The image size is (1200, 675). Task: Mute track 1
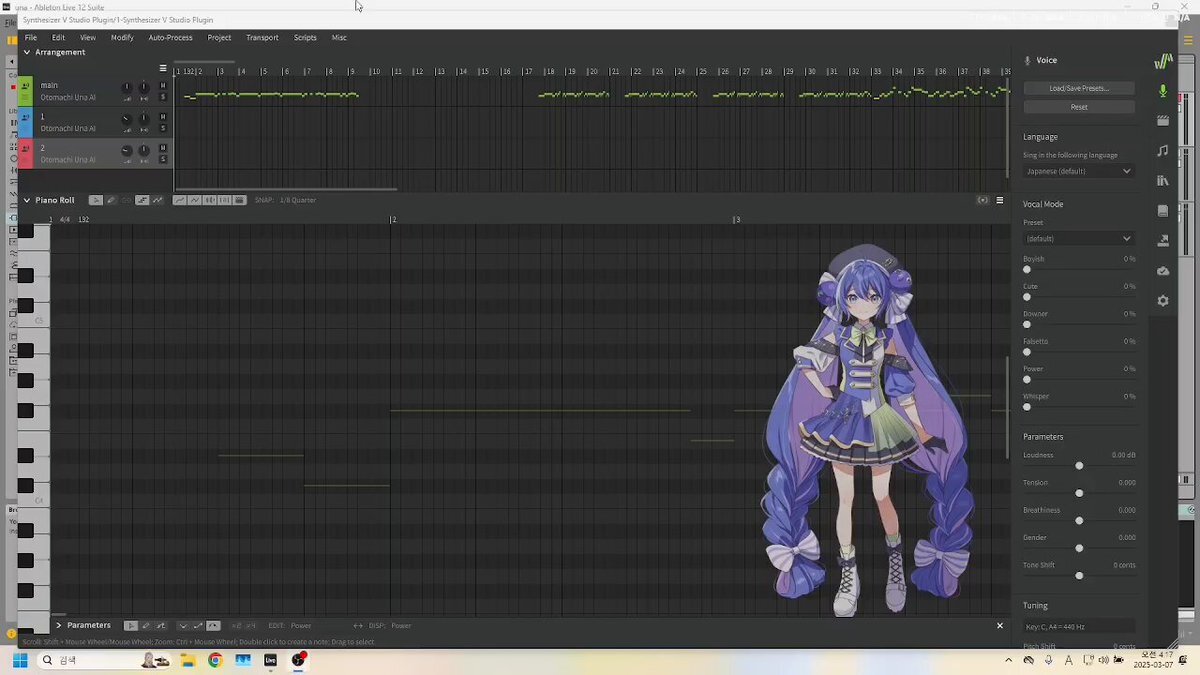[163, 117]
